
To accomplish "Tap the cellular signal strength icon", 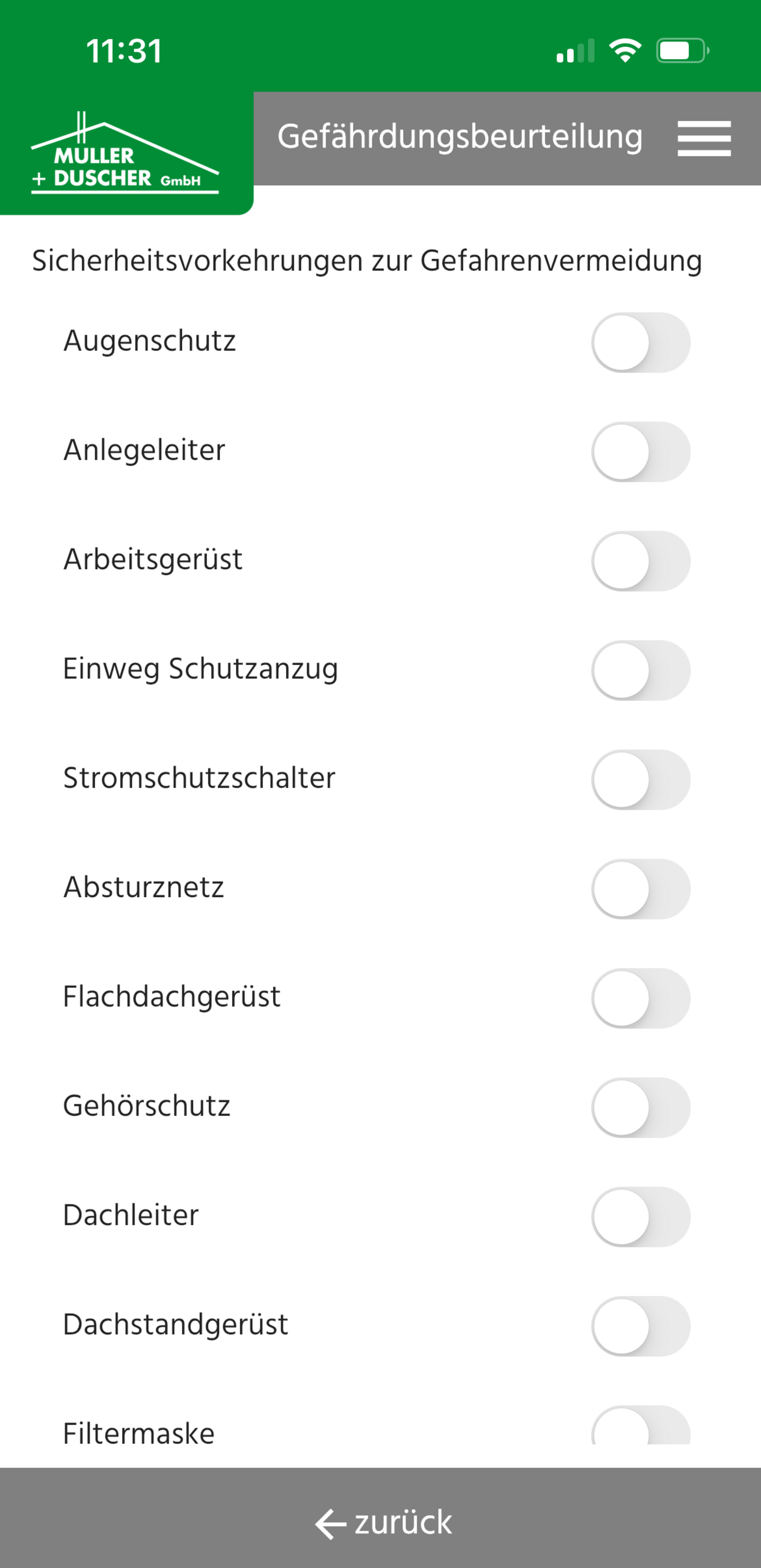I will click(x=575, y=51).
